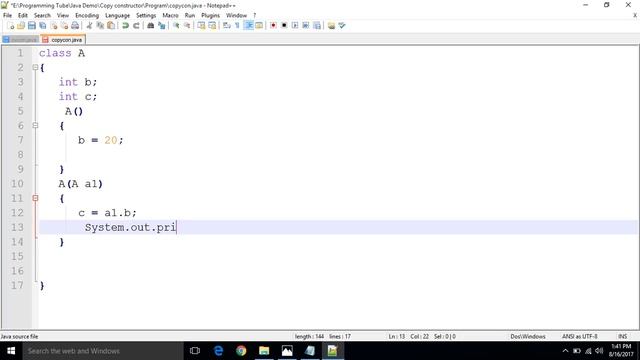Image resolution: width=640 pixels, height=360 pixels.
Task: Launch Google Chrome from the taskbar
Action: 241,351
